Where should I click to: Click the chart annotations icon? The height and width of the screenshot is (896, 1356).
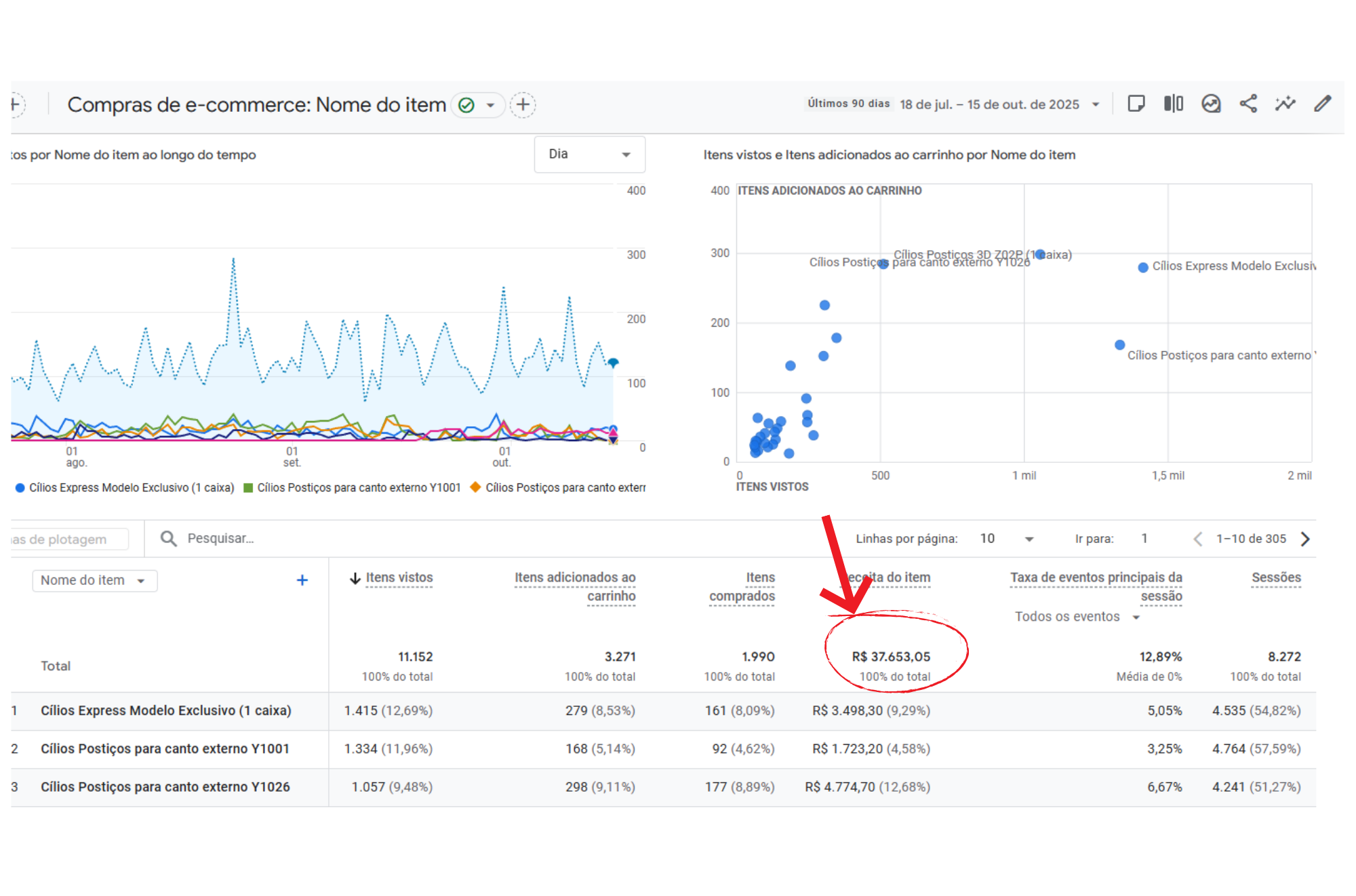coord(1211,104)
